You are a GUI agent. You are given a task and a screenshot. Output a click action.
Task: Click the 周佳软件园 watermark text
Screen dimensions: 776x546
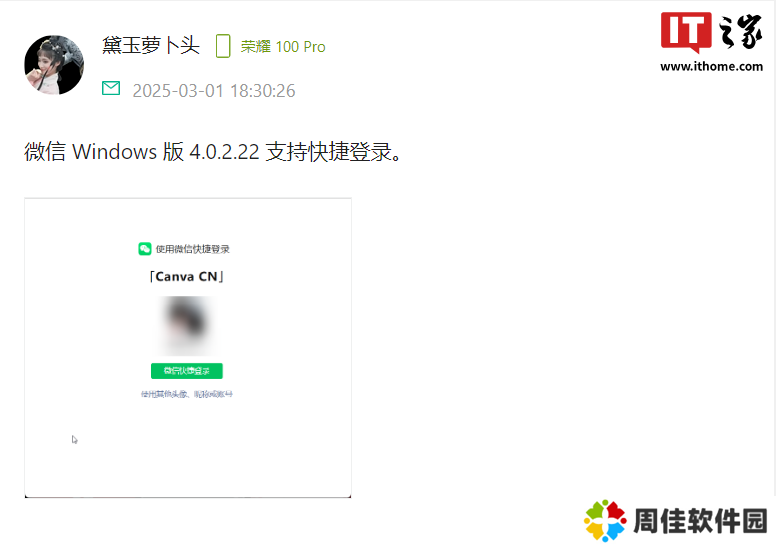tap(700, 521)
